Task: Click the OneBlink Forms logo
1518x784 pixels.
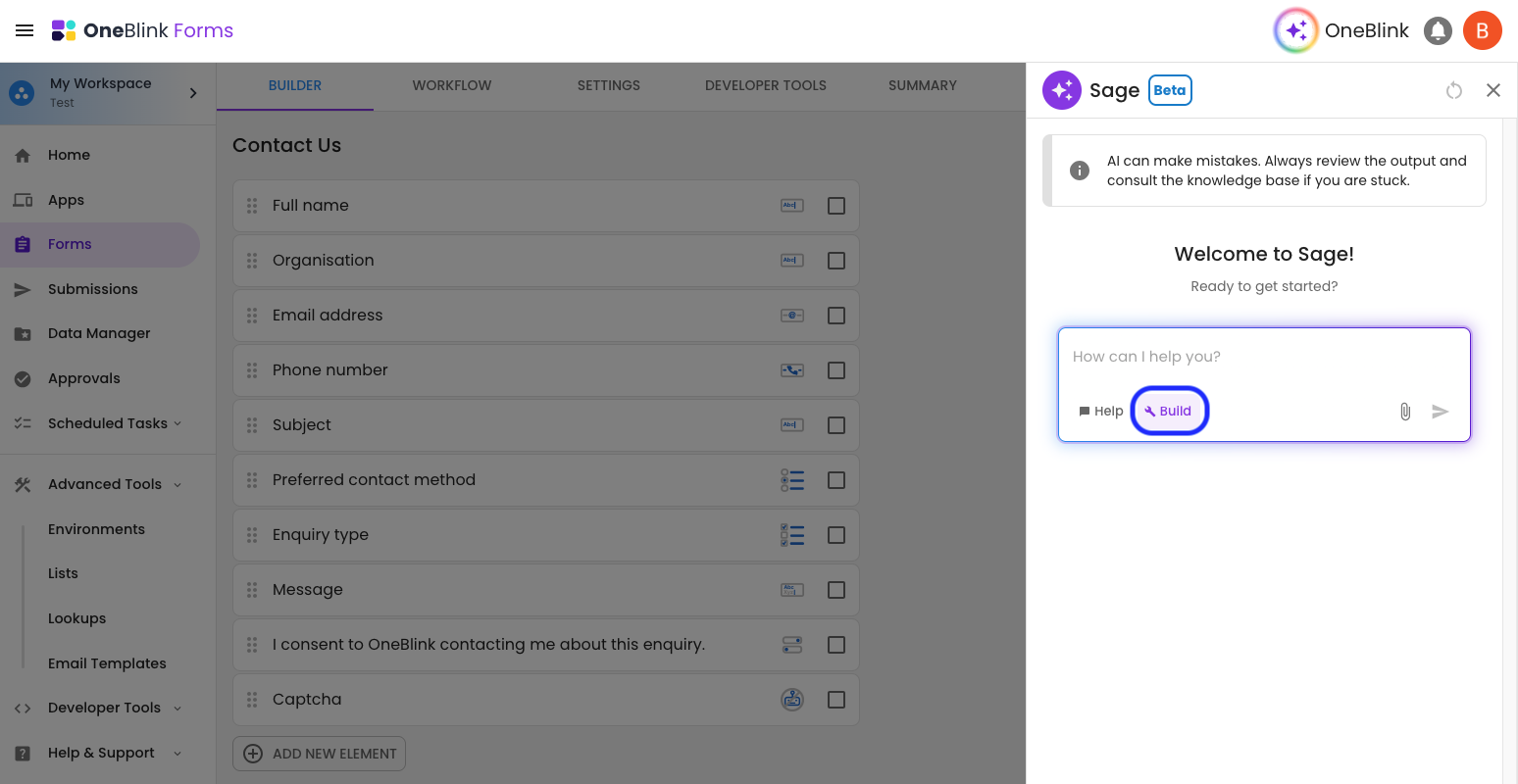Action: 143,30
